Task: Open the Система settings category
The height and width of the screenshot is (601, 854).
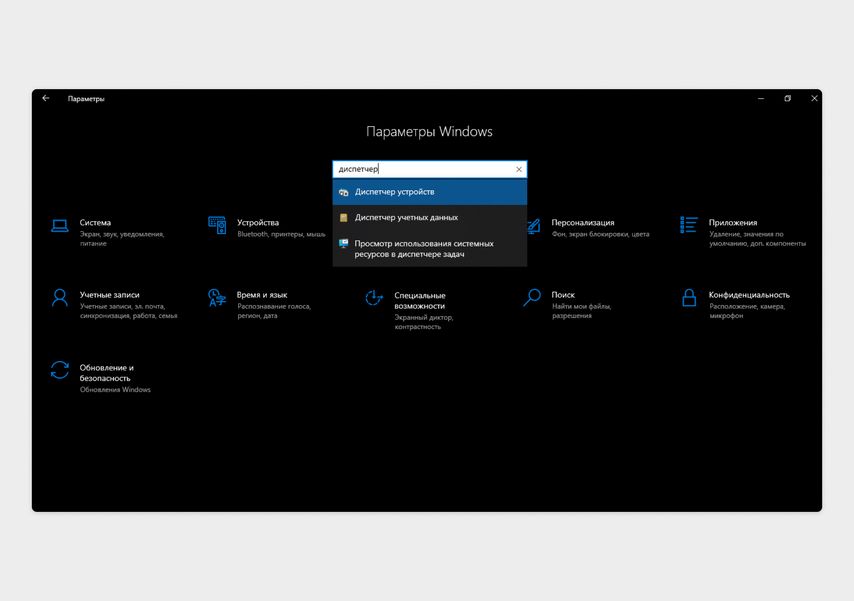Action: pyautogui.click(x=95, y=222)
